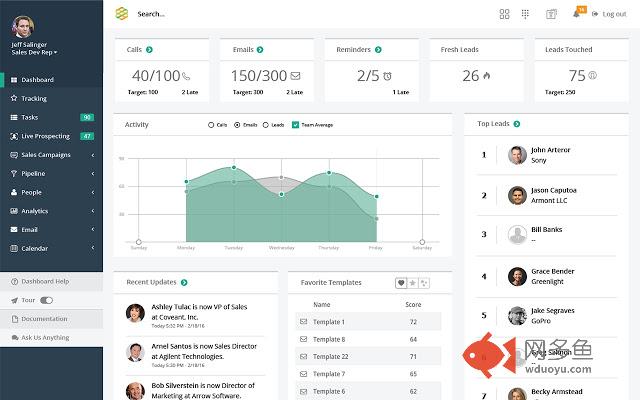Click Jeff Salinger profile photo
The height and width of the screenshot is (400, 640).
click(23, 27)
